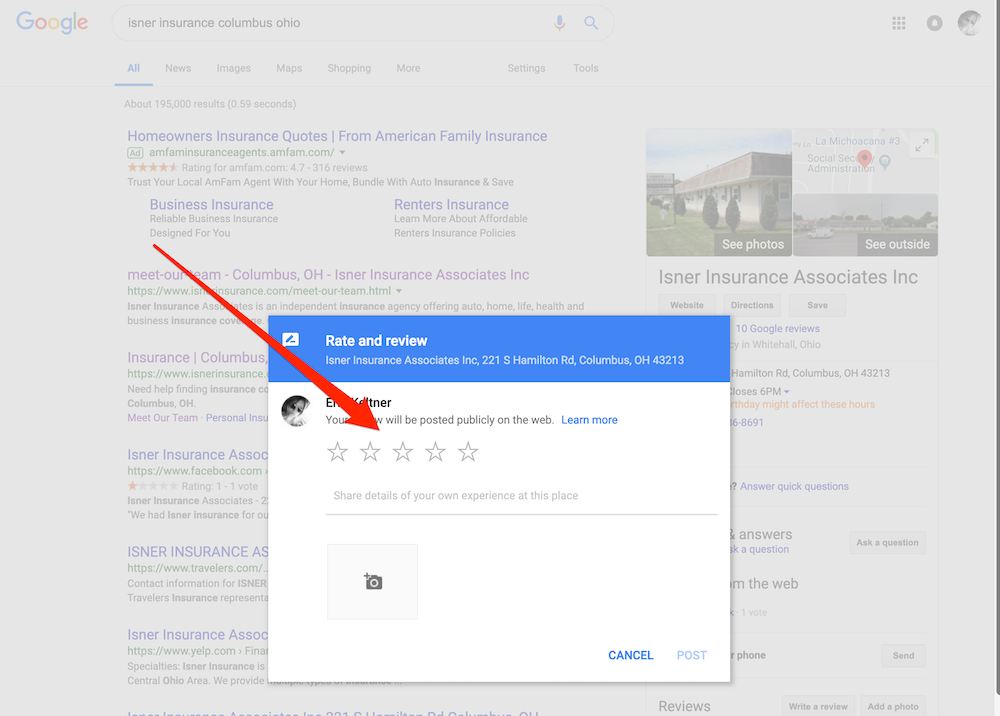Click the Add a photo button

click(893, 706)
